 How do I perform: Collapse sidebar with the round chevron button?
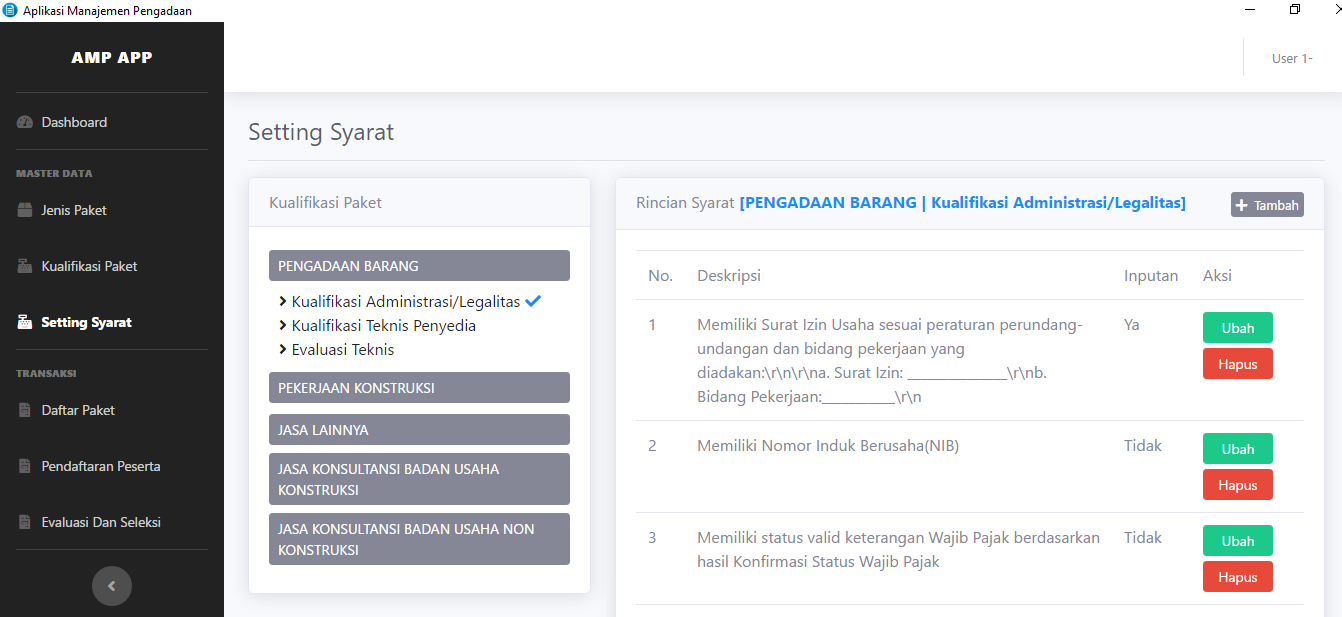[112, 586]
